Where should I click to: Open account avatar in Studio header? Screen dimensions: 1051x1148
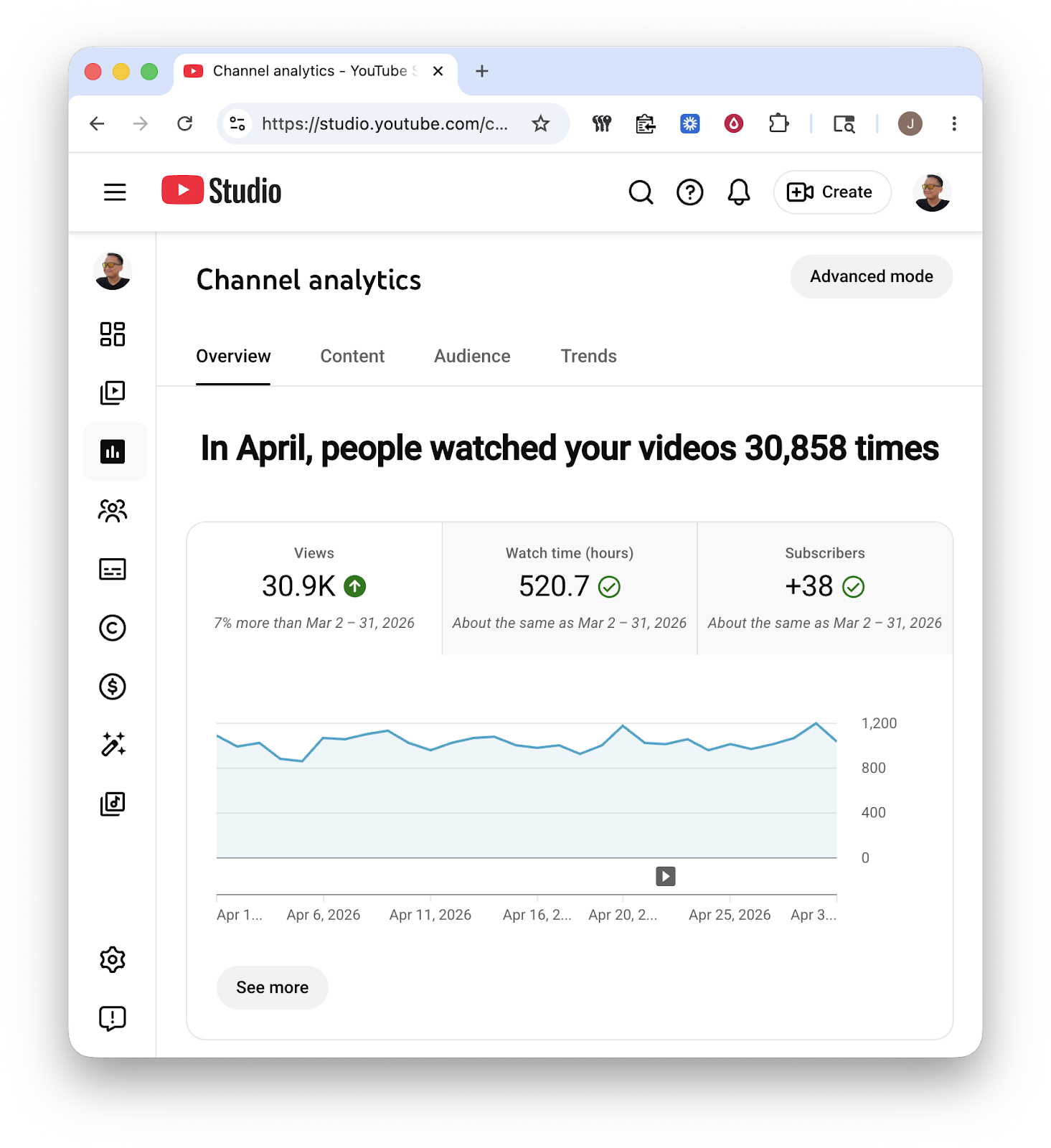point(932,192)
